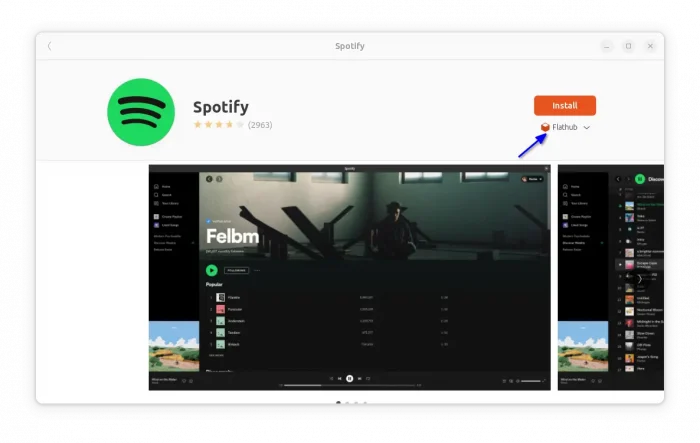
Task: Select Home in the Spotify screenshot sidebar
Action: pyautogui.click(x=165, y=186)
